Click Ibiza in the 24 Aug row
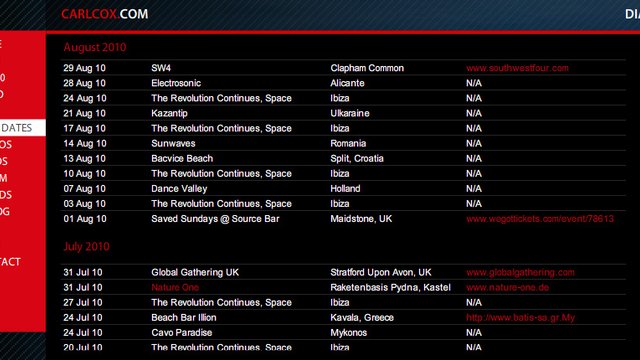The width and height of the screenshot is (640, 360). click(x=340, y=98)
